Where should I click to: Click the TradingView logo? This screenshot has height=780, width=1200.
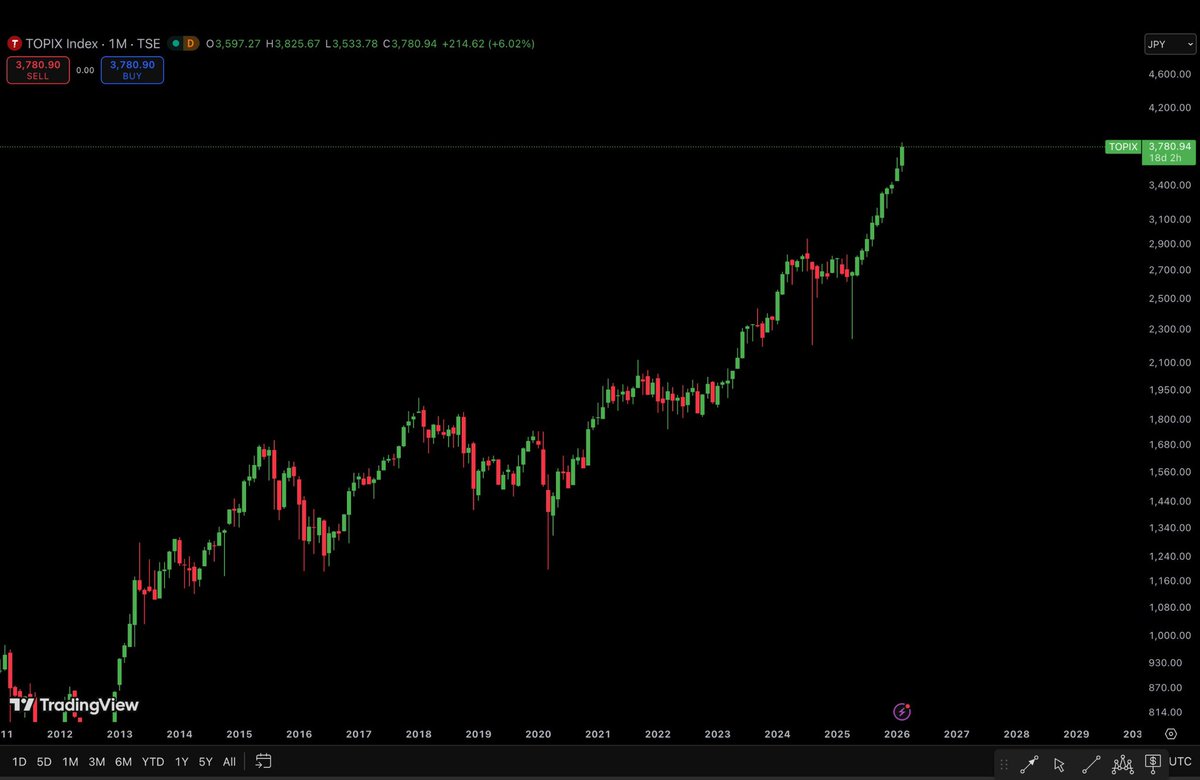point(73,705)
